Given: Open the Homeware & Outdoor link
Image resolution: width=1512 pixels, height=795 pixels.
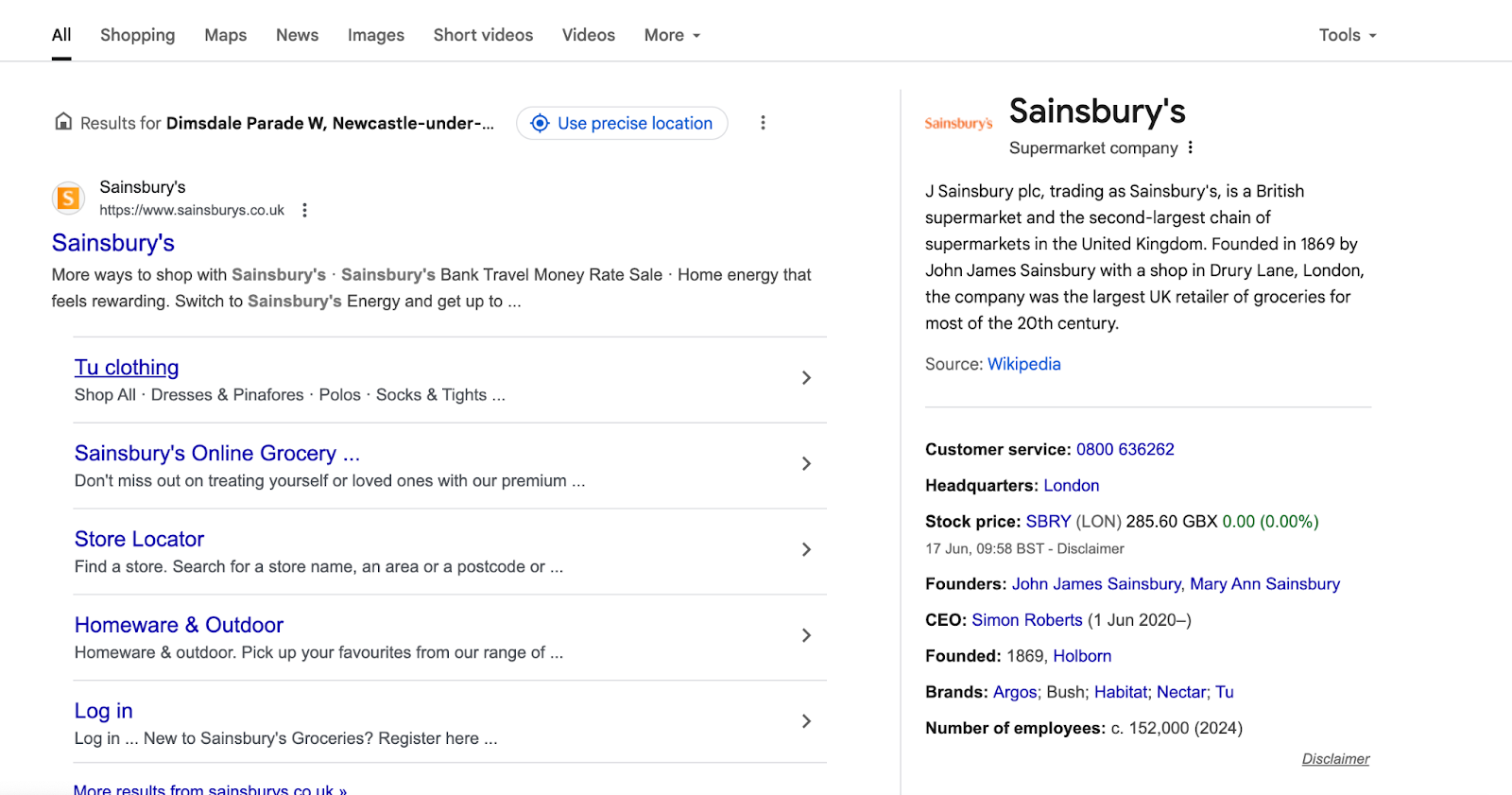Looking at the screenshot, I should click(x=179, y=625).
